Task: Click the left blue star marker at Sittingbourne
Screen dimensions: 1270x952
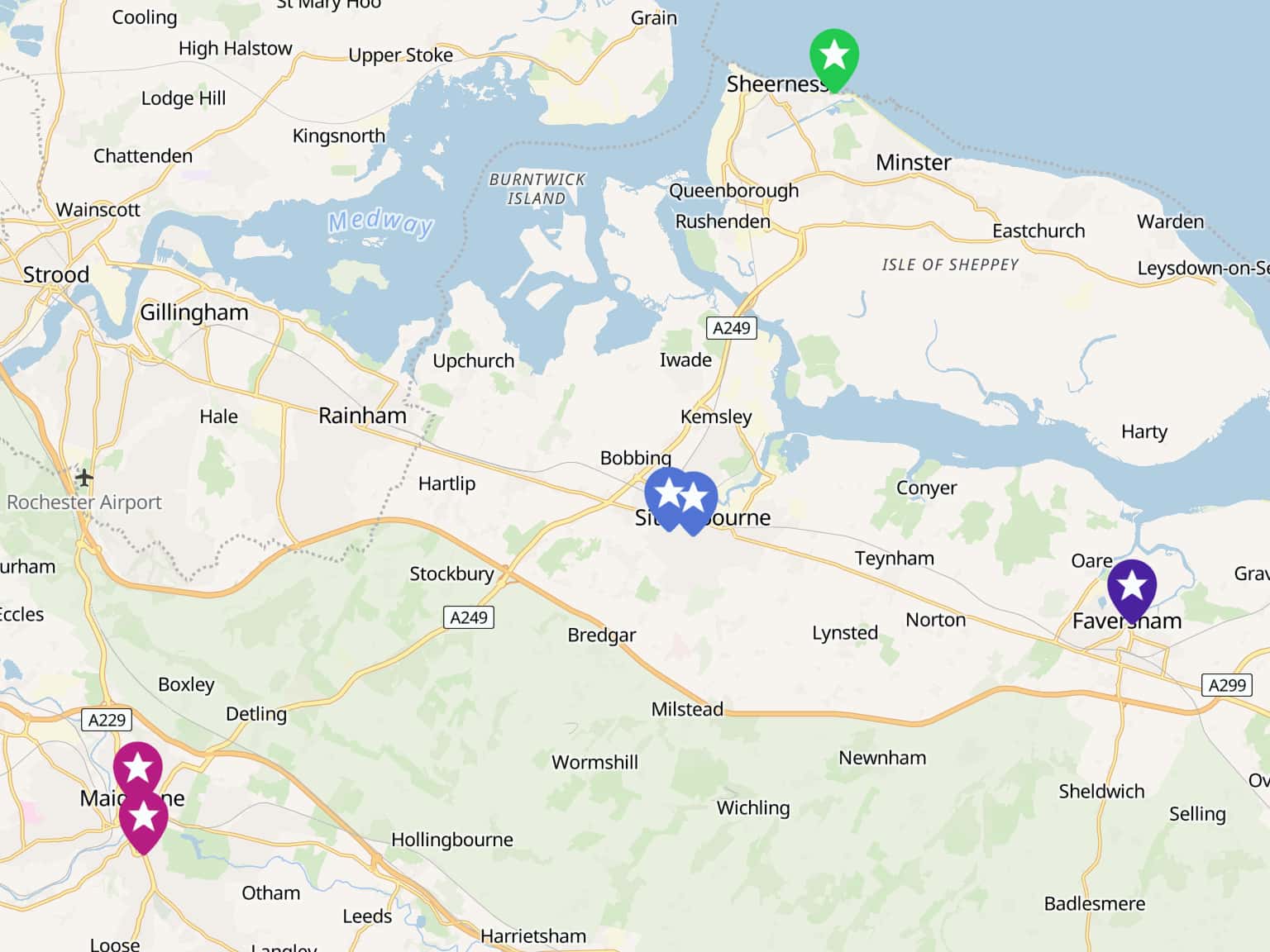Action: [x=668, y=496]
